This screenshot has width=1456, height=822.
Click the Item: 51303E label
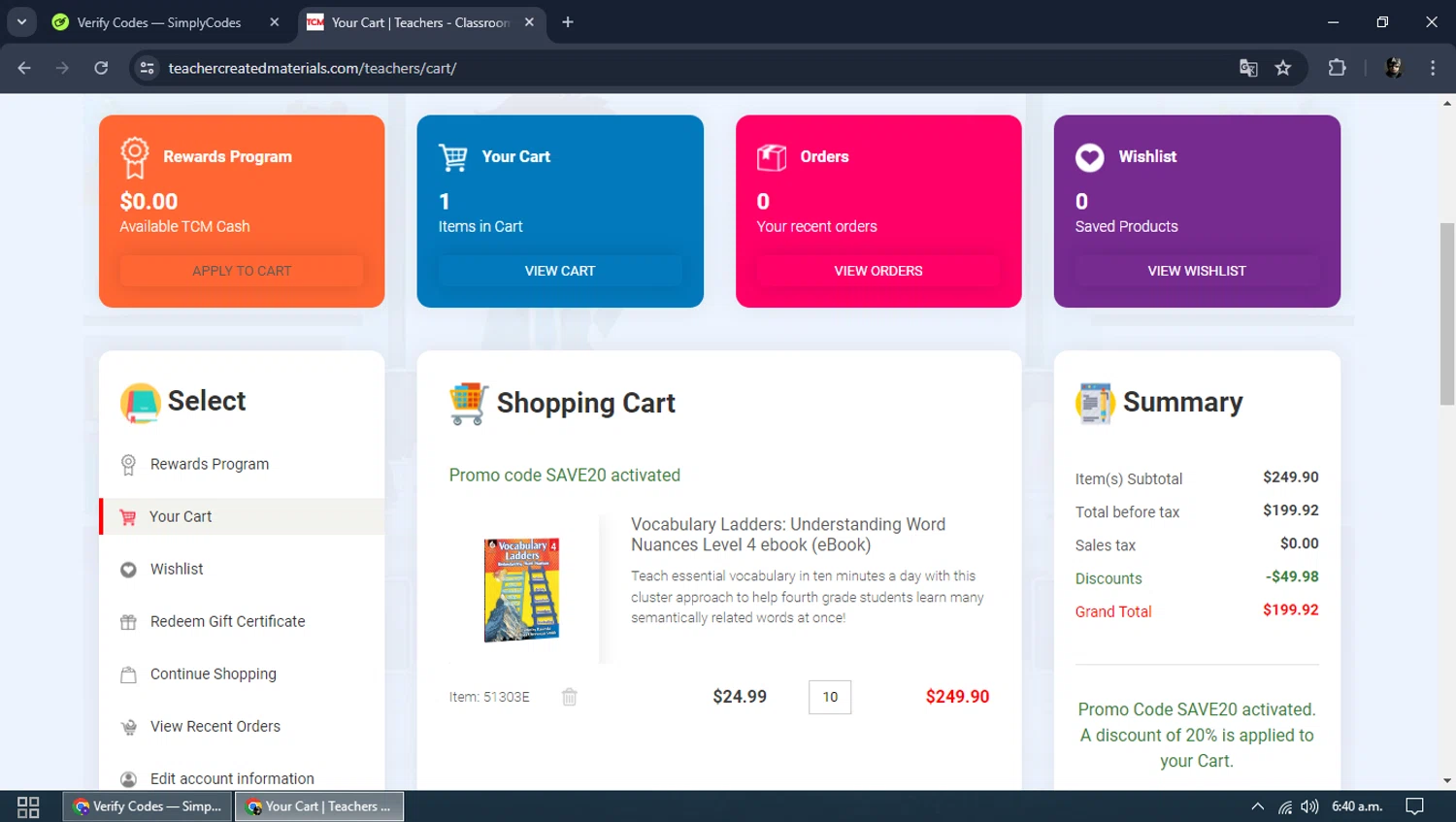coord(489,697)
